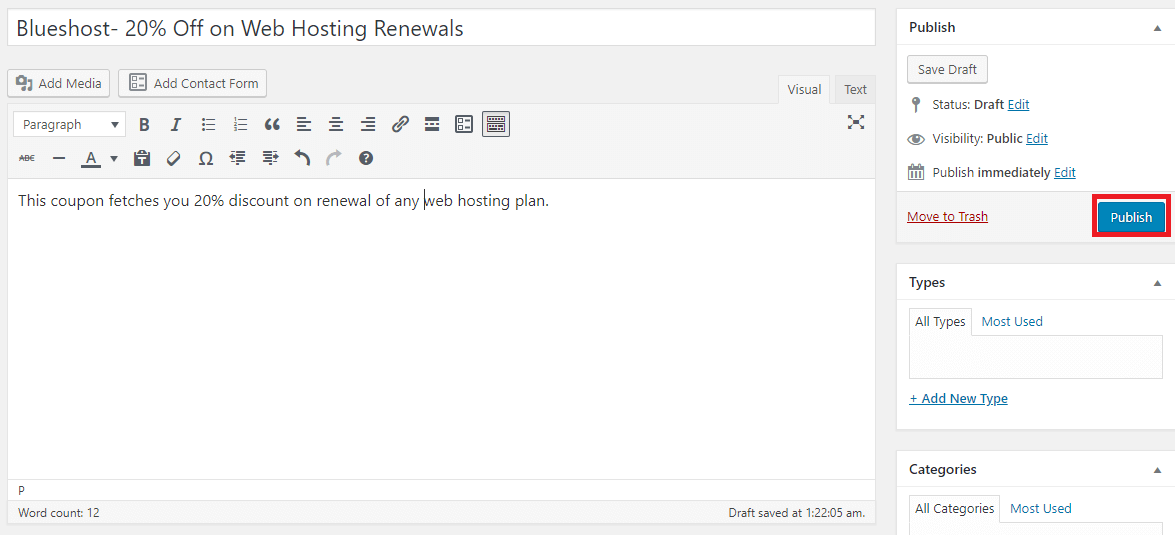Open the text color dropdown arrow

[114, 158]
